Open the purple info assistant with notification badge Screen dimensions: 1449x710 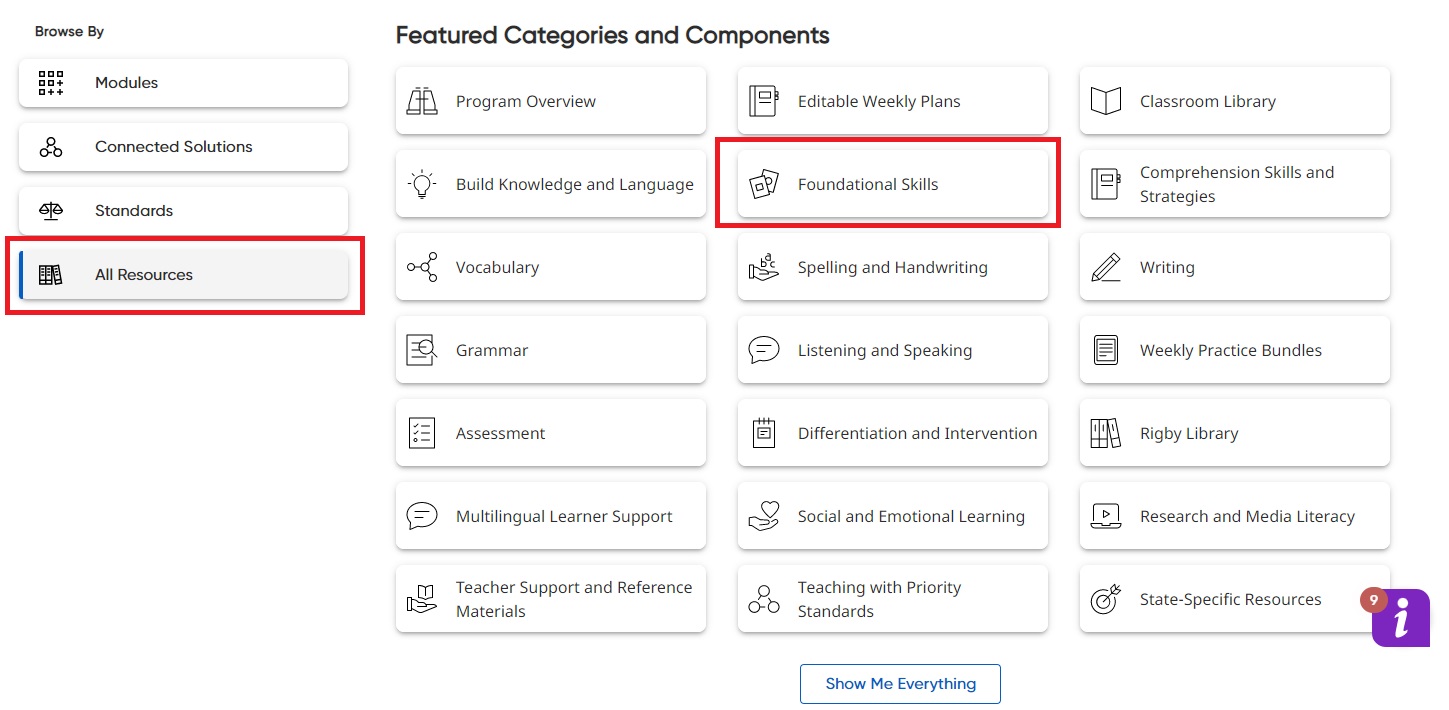point(1400,618)
